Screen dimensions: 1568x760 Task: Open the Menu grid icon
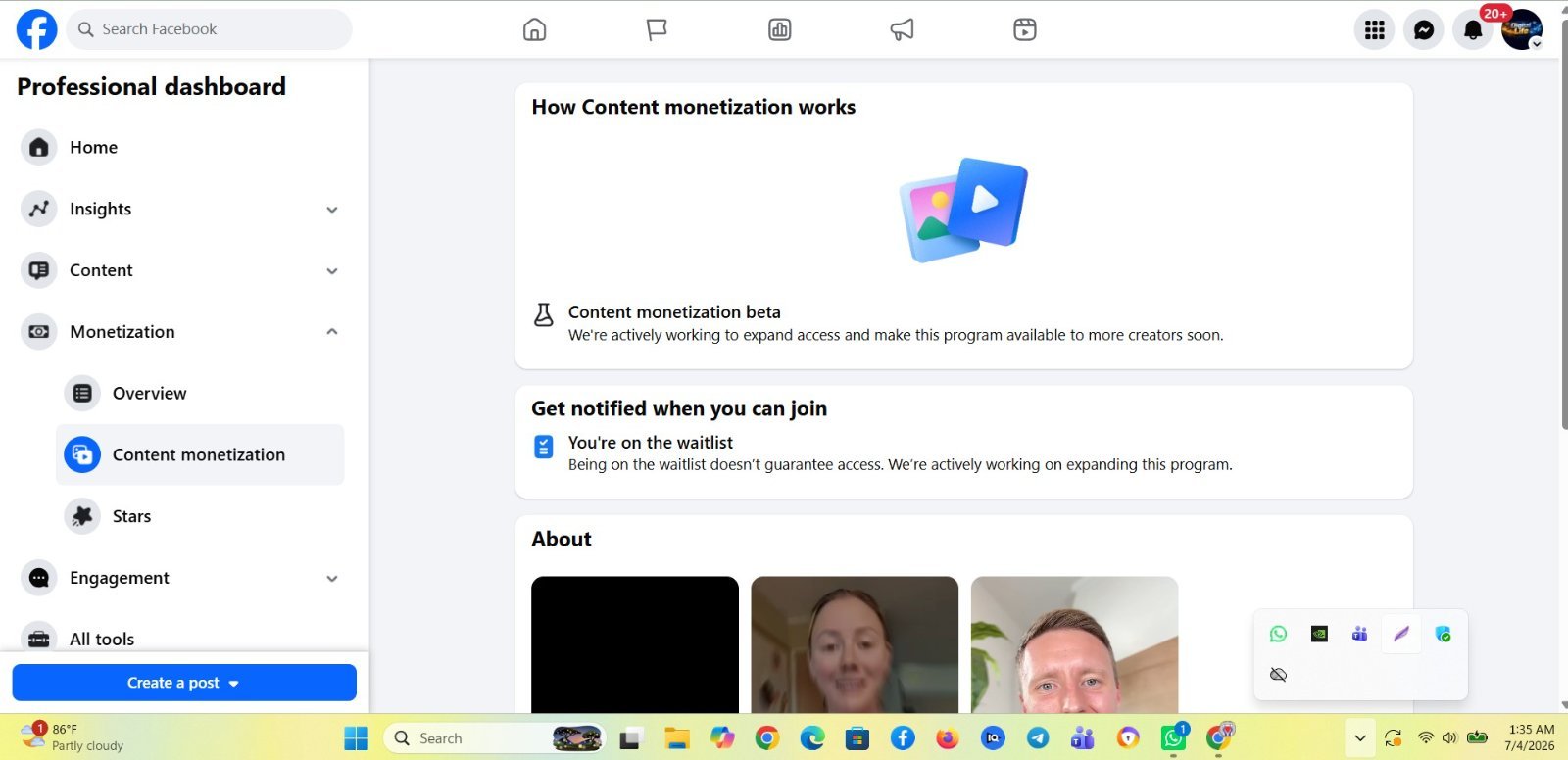pos(1375,30)
